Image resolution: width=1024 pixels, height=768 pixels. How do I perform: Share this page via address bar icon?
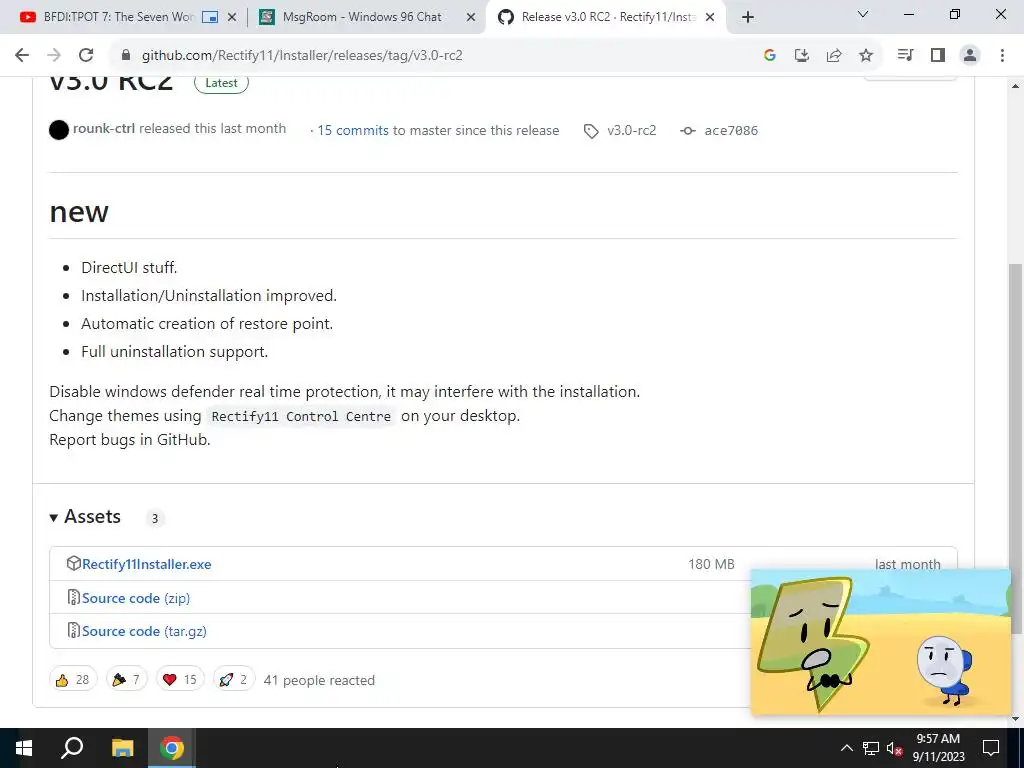click(834, 56)
